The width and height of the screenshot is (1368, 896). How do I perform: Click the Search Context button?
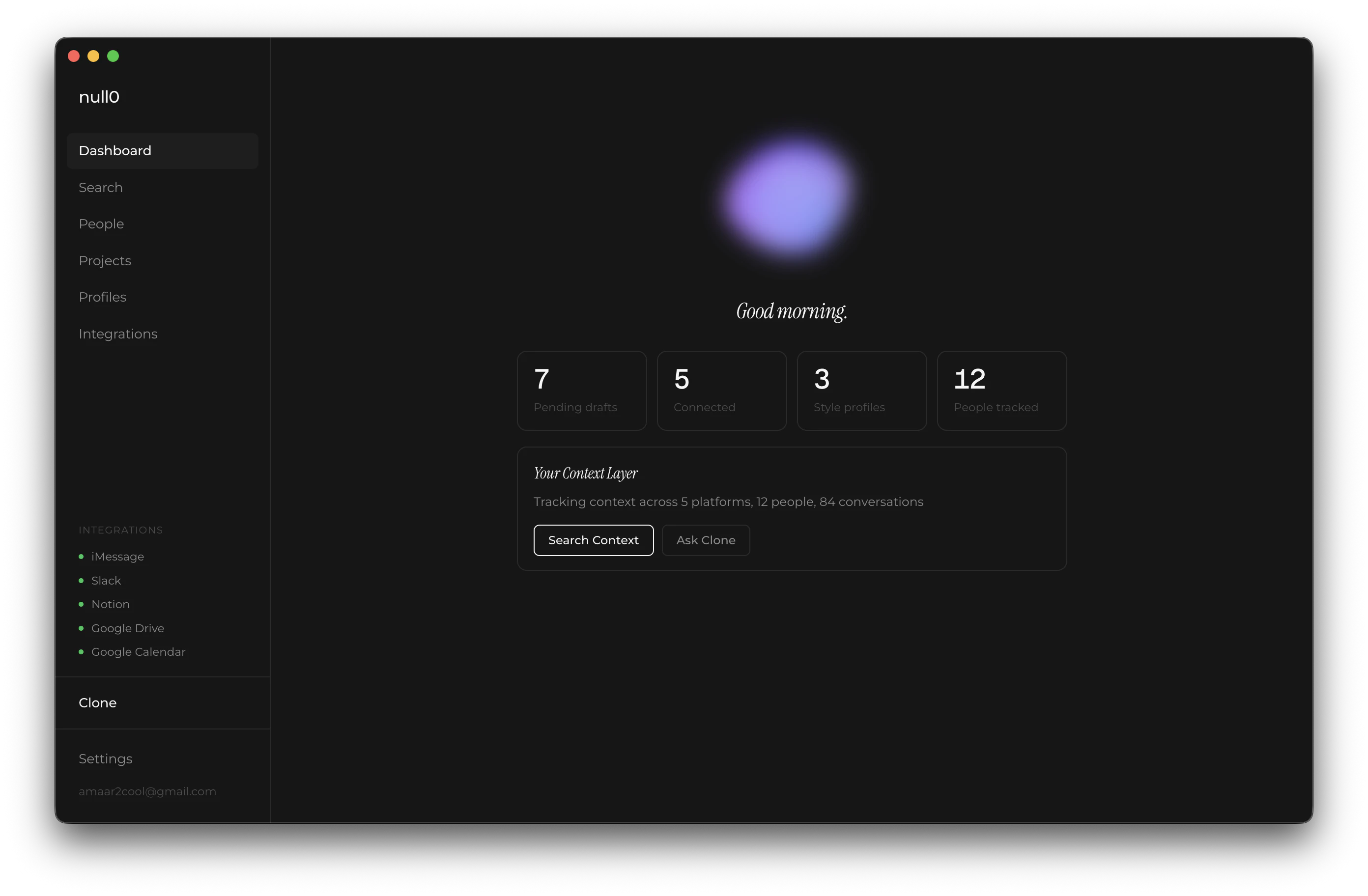(x=593, y=540)
